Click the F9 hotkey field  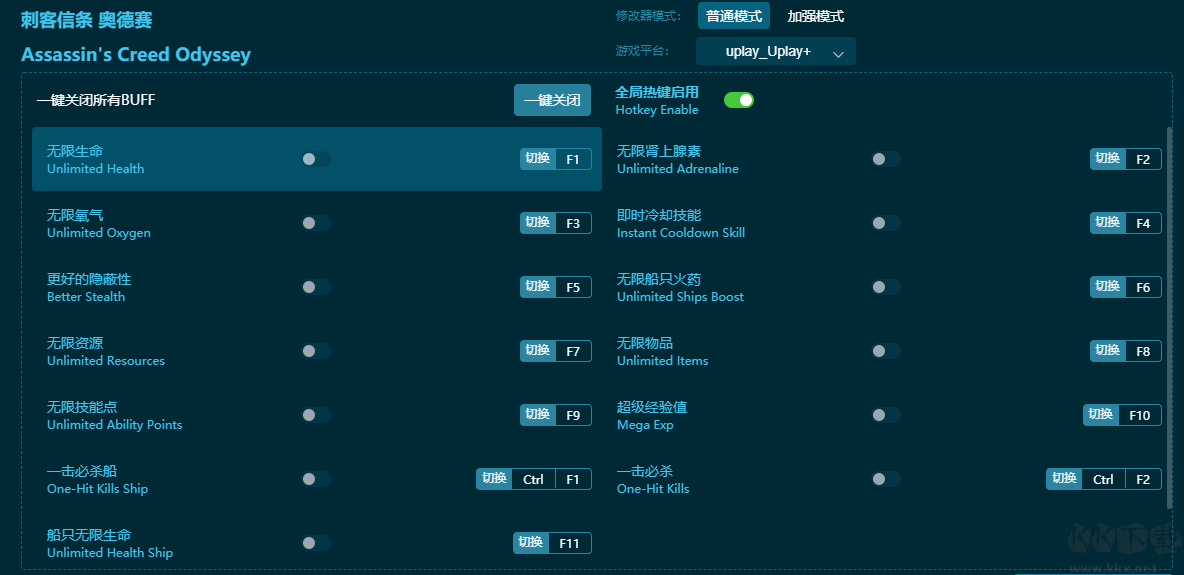point(573,415)
